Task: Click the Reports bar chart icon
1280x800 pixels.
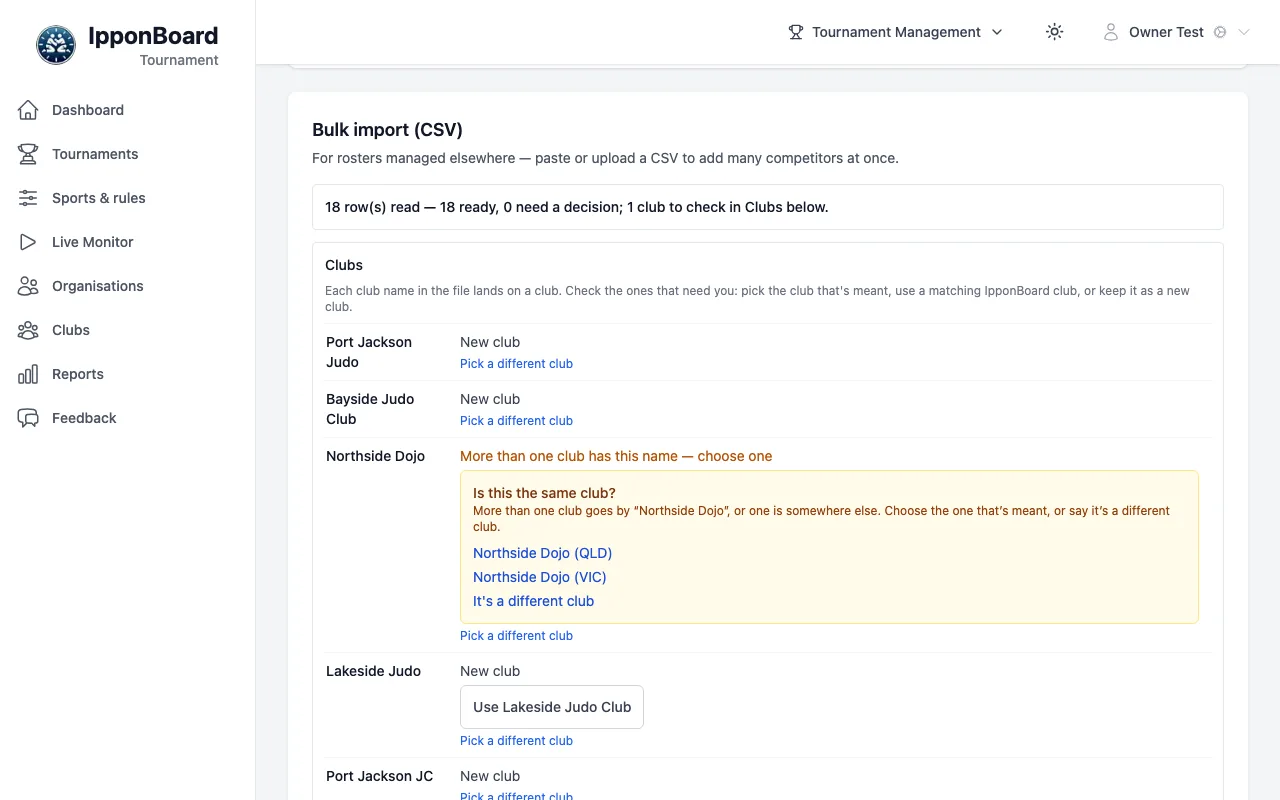Action: pos(28,374)
